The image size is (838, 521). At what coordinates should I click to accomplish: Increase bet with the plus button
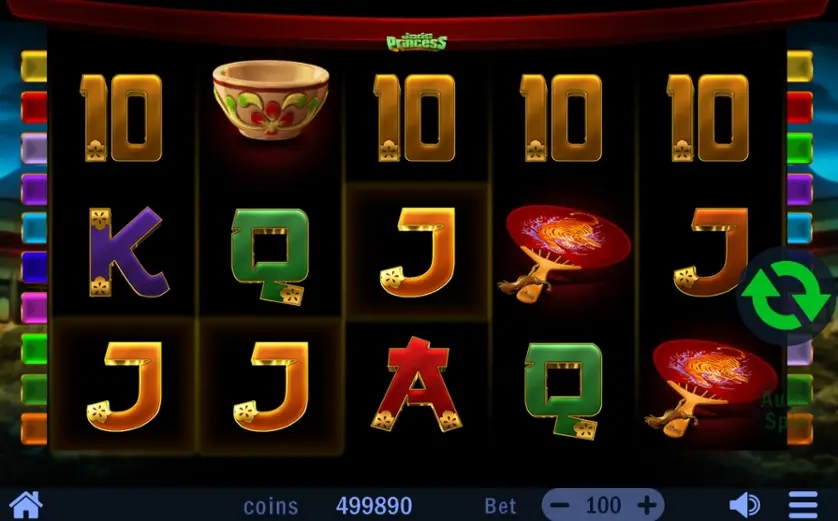(647, 504)
